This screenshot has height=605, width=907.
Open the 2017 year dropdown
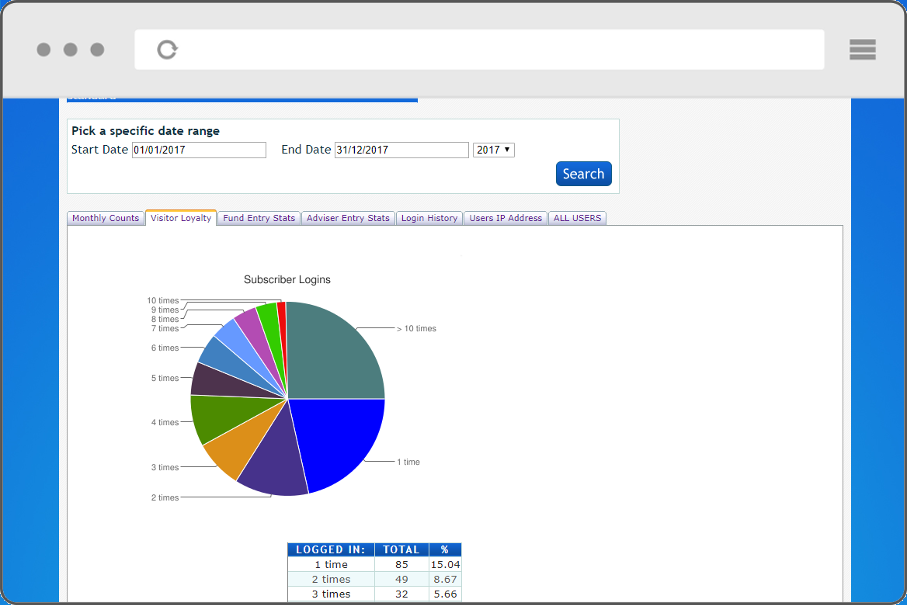click(493, 150)
